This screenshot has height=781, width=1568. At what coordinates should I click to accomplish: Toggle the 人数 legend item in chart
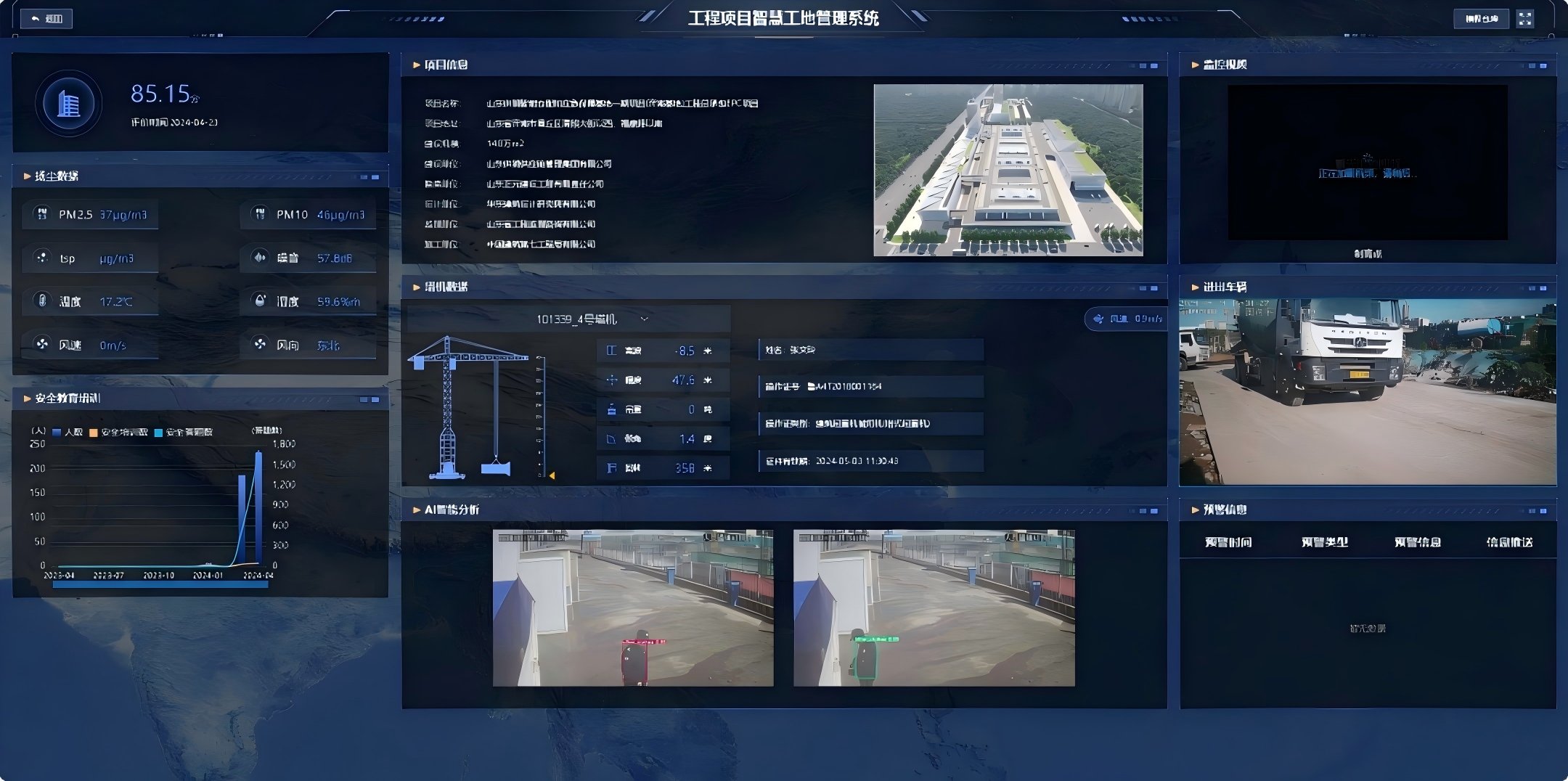[68, 433]
